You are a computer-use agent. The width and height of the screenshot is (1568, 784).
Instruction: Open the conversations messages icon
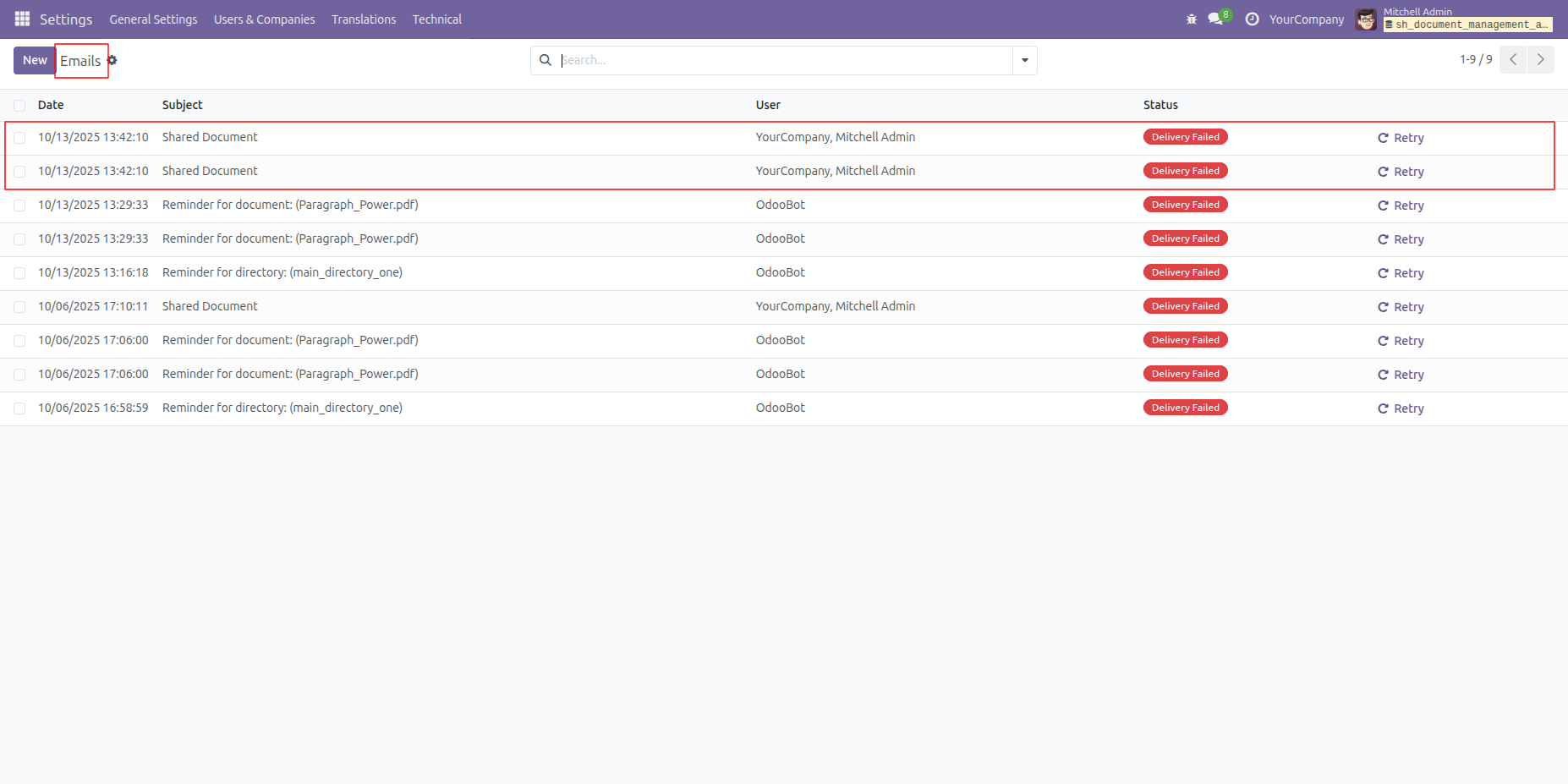(x=1215, y=19)
